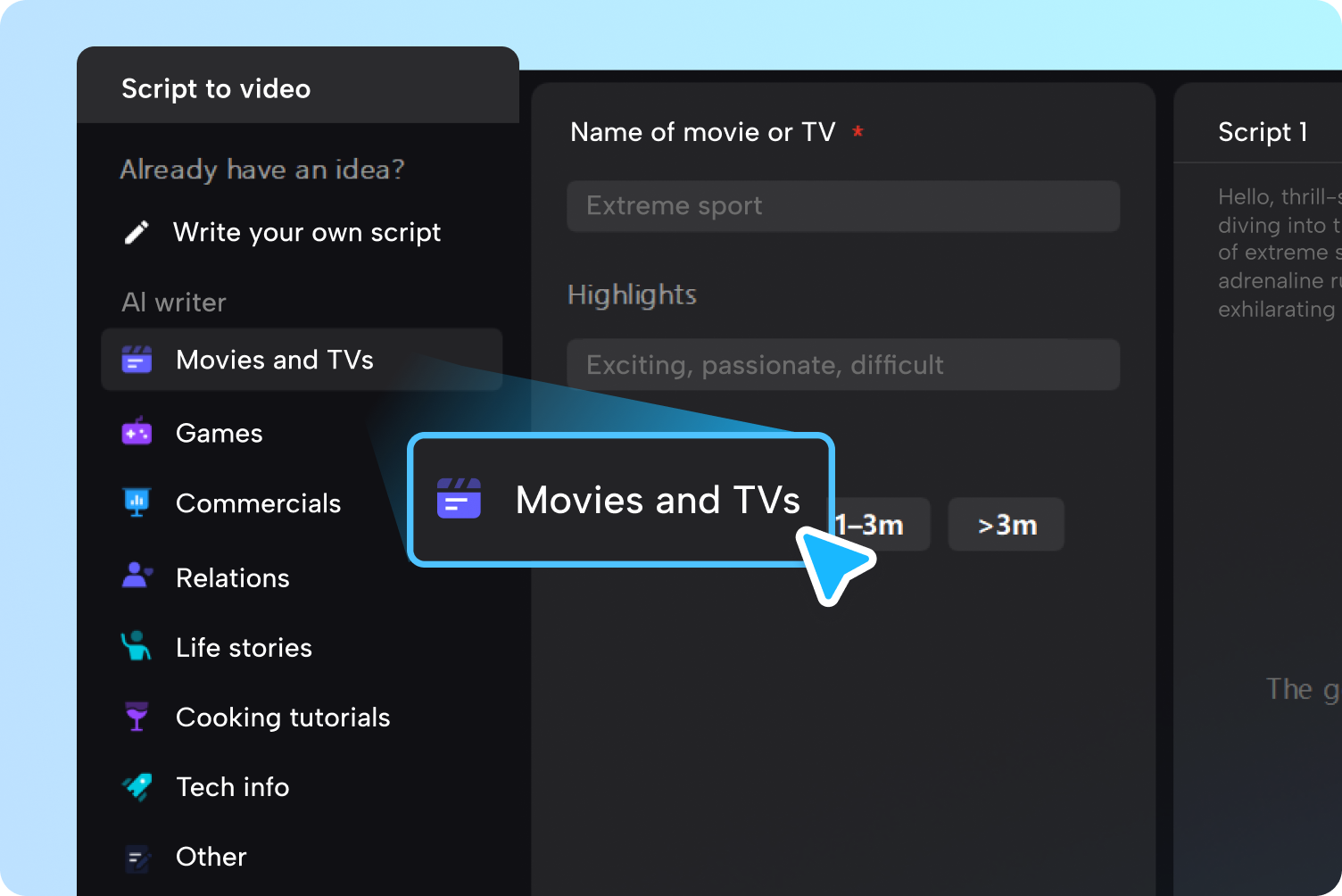Click the document icon beside Other
The width and height of the screenshot is (1342, 896).
137,857
